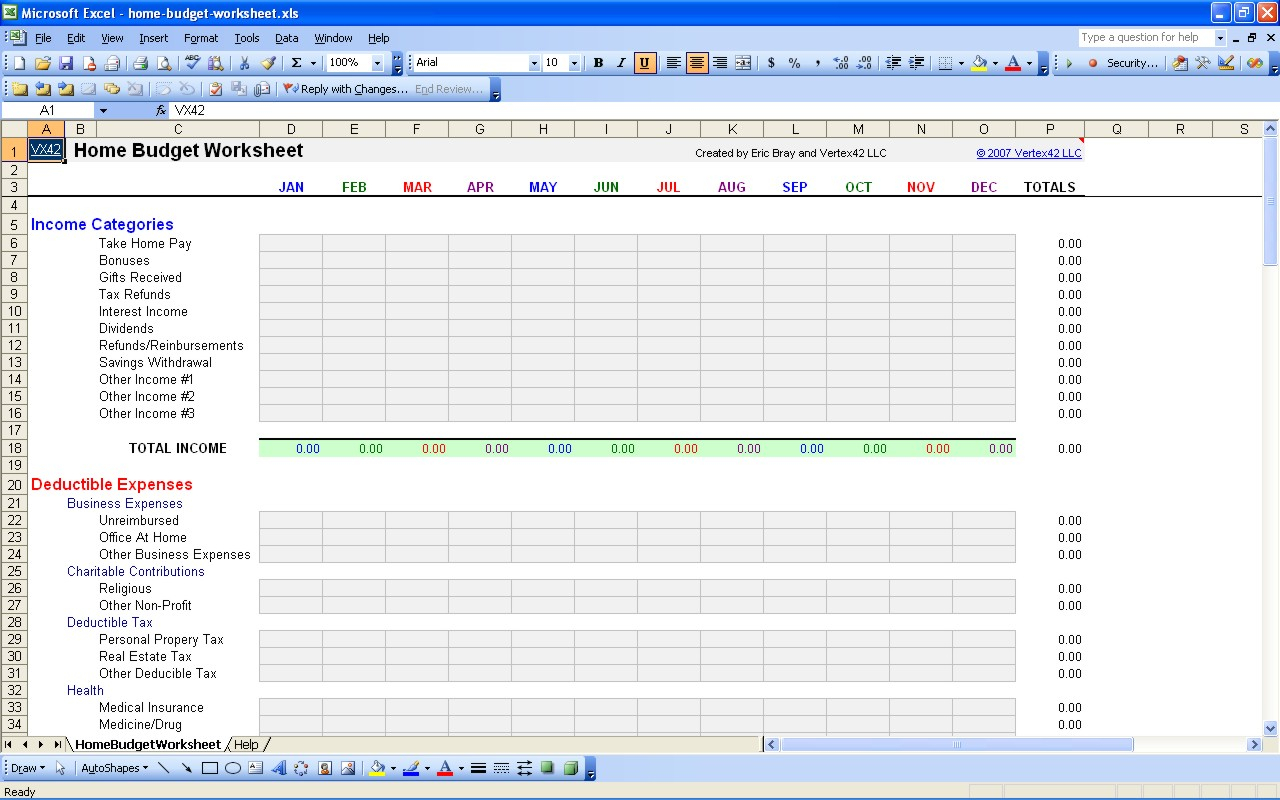The image size is (1280, 800).
Task: Insert WordArt from the Drawing toolbar
Action: point(278,769)
